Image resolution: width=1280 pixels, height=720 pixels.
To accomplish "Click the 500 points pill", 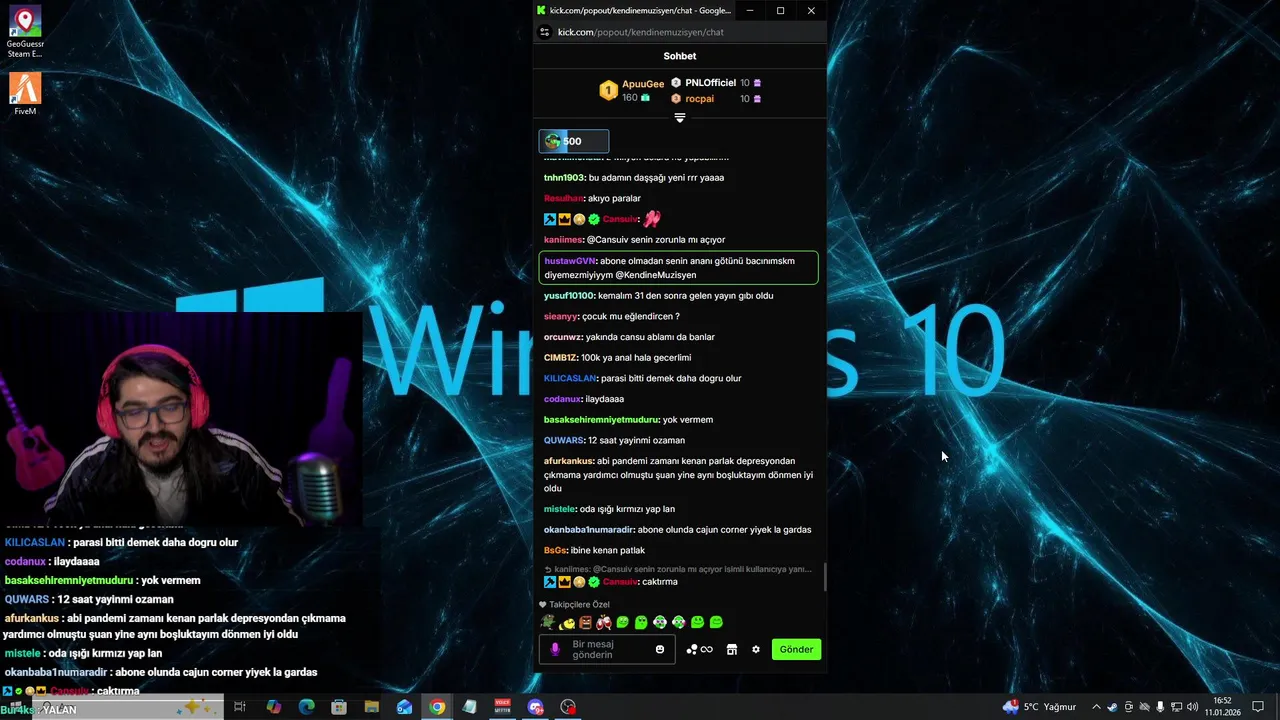I will (x=574, y=141).
